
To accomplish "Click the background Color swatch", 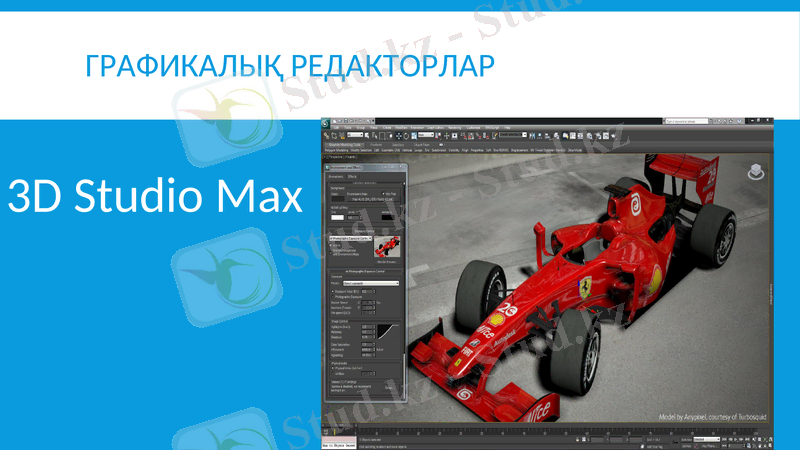I will [x=338, y=198].
